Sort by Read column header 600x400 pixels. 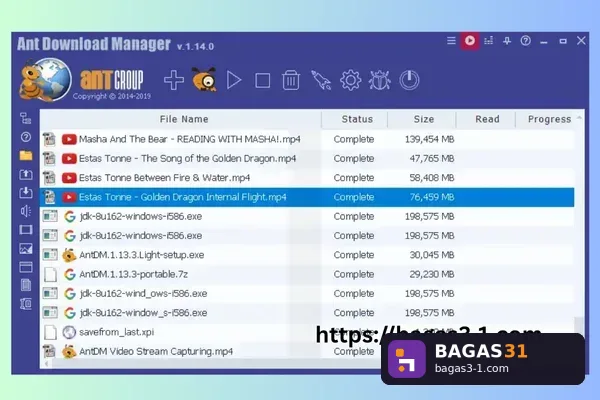coord(486,119)
